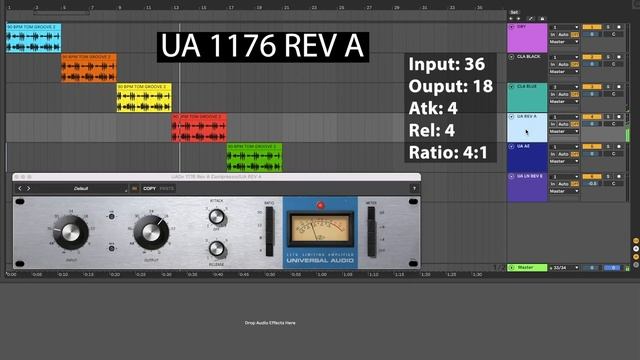Jump to previous locator arrow

tap(511, 19)
